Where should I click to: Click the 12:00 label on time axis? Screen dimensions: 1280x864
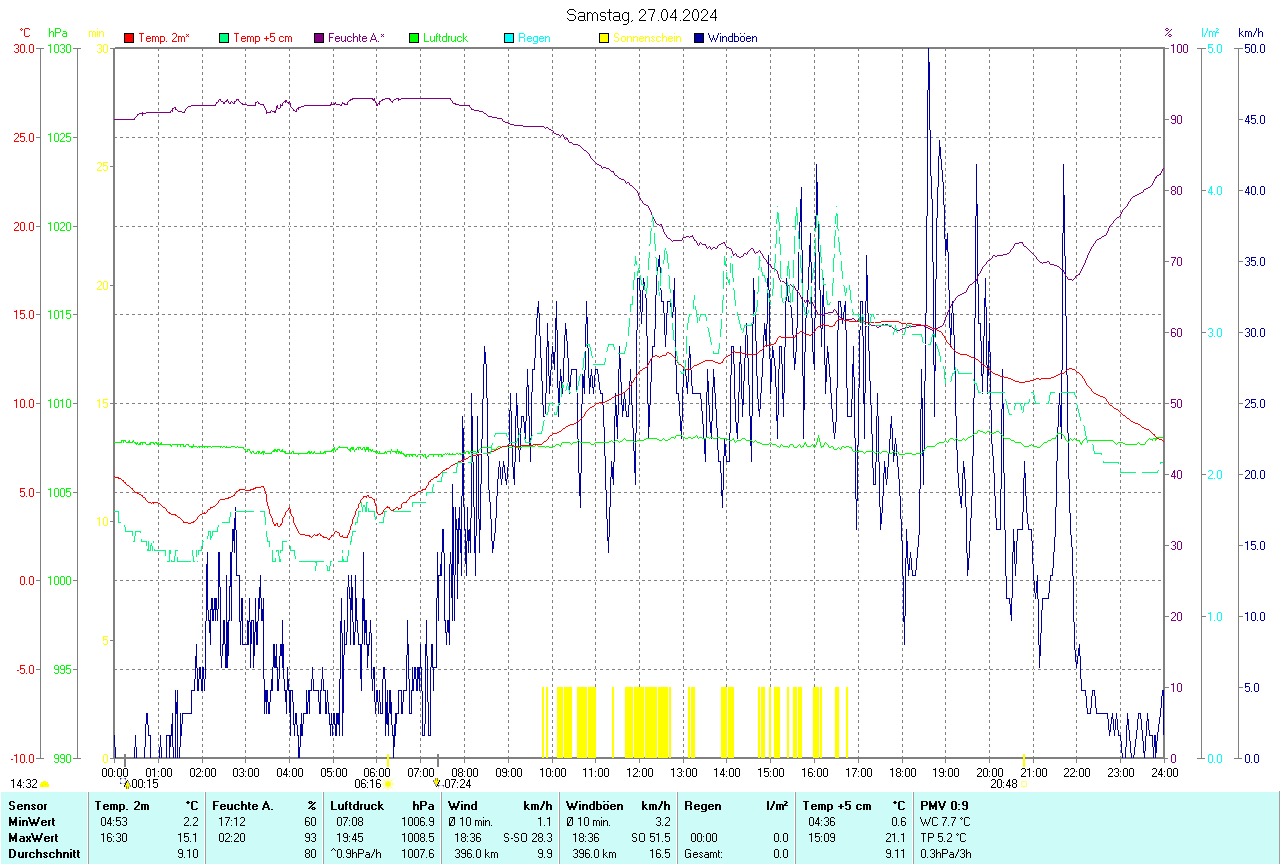point(640,772)
